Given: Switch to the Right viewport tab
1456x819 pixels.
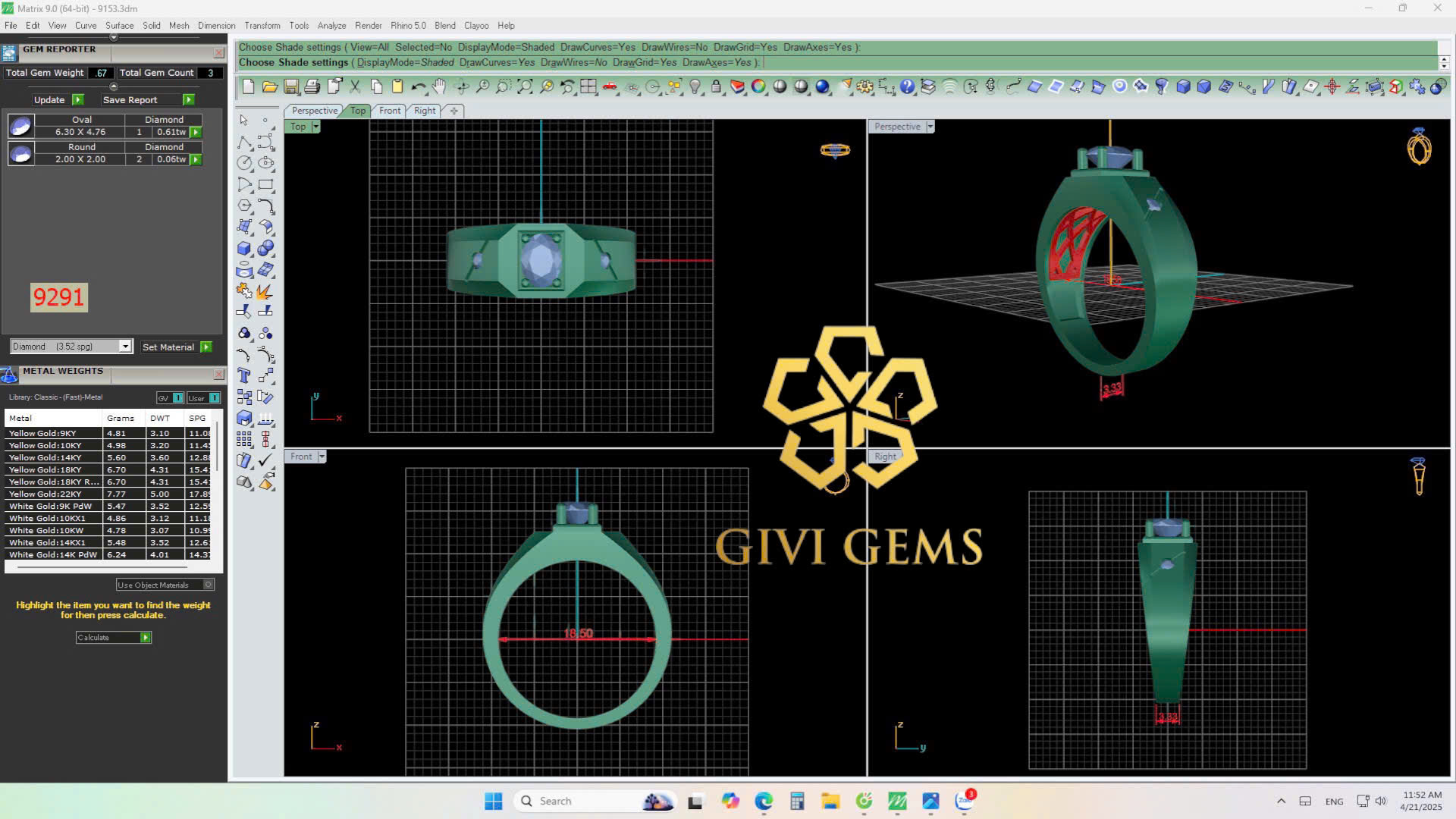Looking at the screenshot, I should [x=425, y=111].
